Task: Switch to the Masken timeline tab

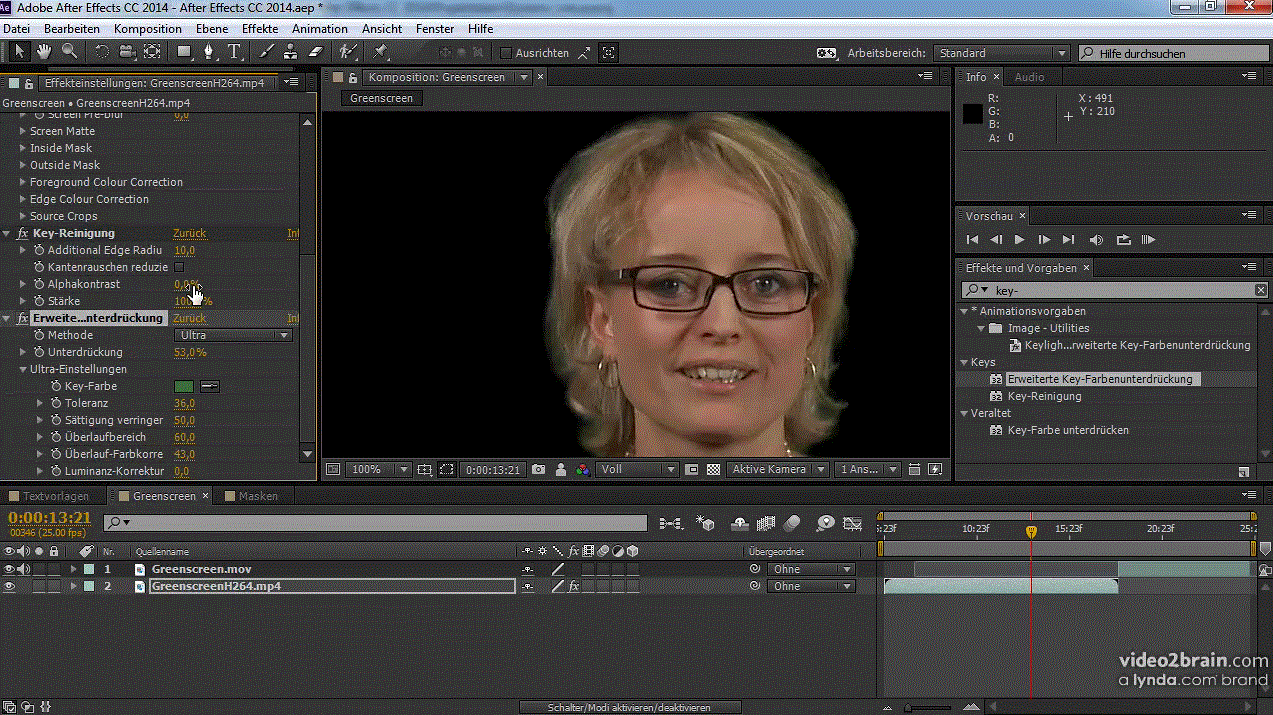Action: coord(258,496)
